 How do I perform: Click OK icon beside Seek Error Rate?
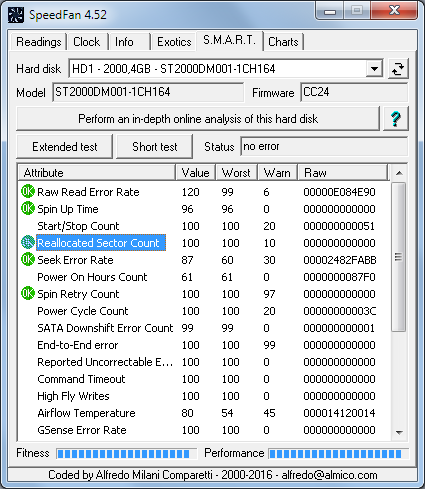tap(28, 260)
